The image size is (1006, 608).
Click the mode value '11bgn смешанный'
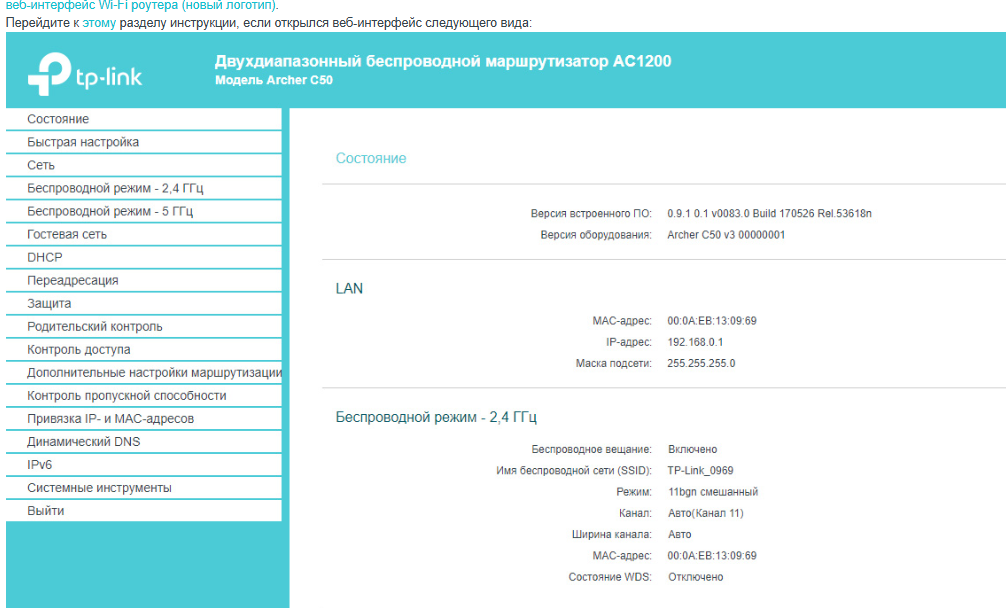click(713, 492)
